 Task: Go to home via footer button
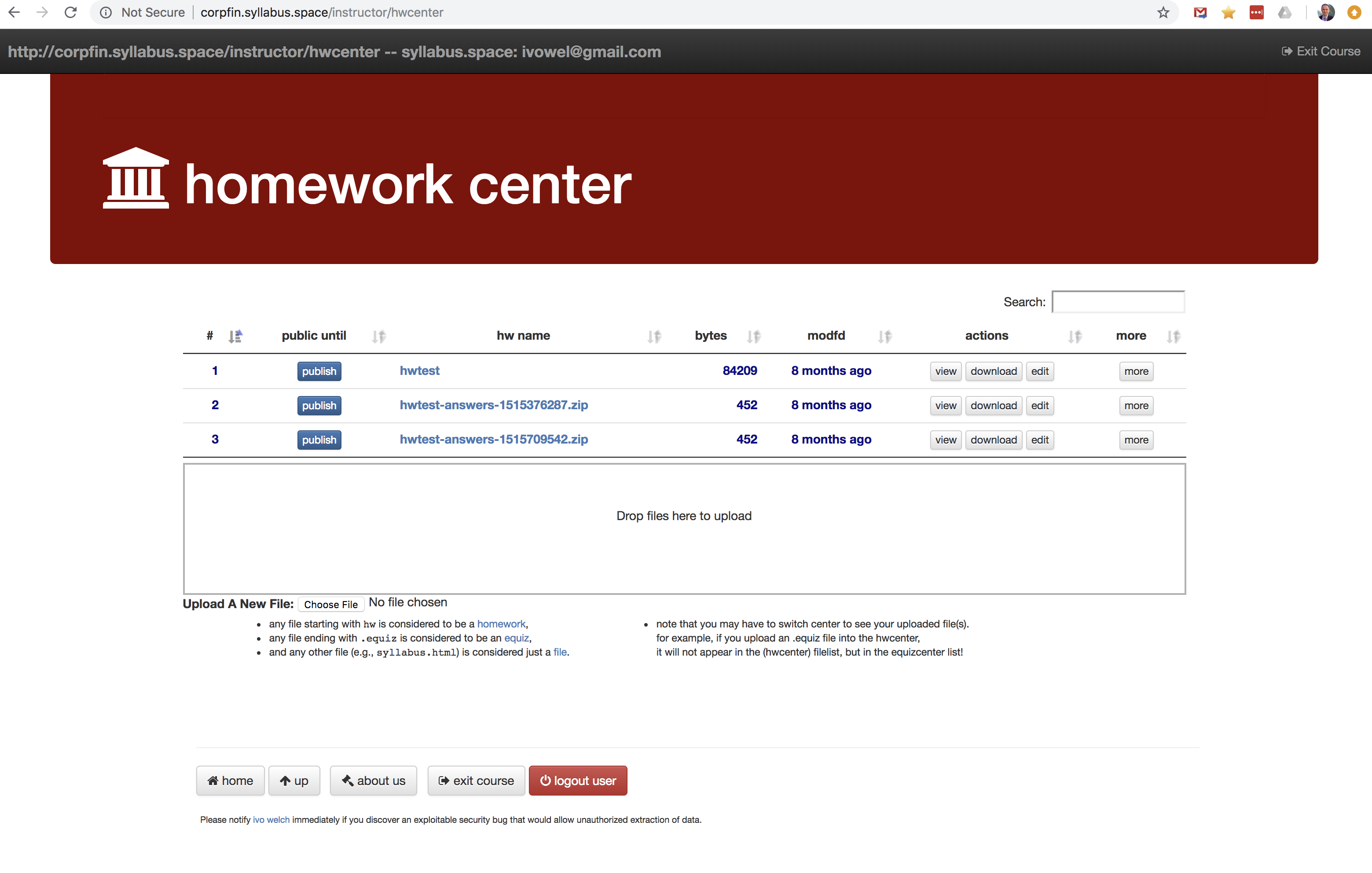[x=230, y=780]
